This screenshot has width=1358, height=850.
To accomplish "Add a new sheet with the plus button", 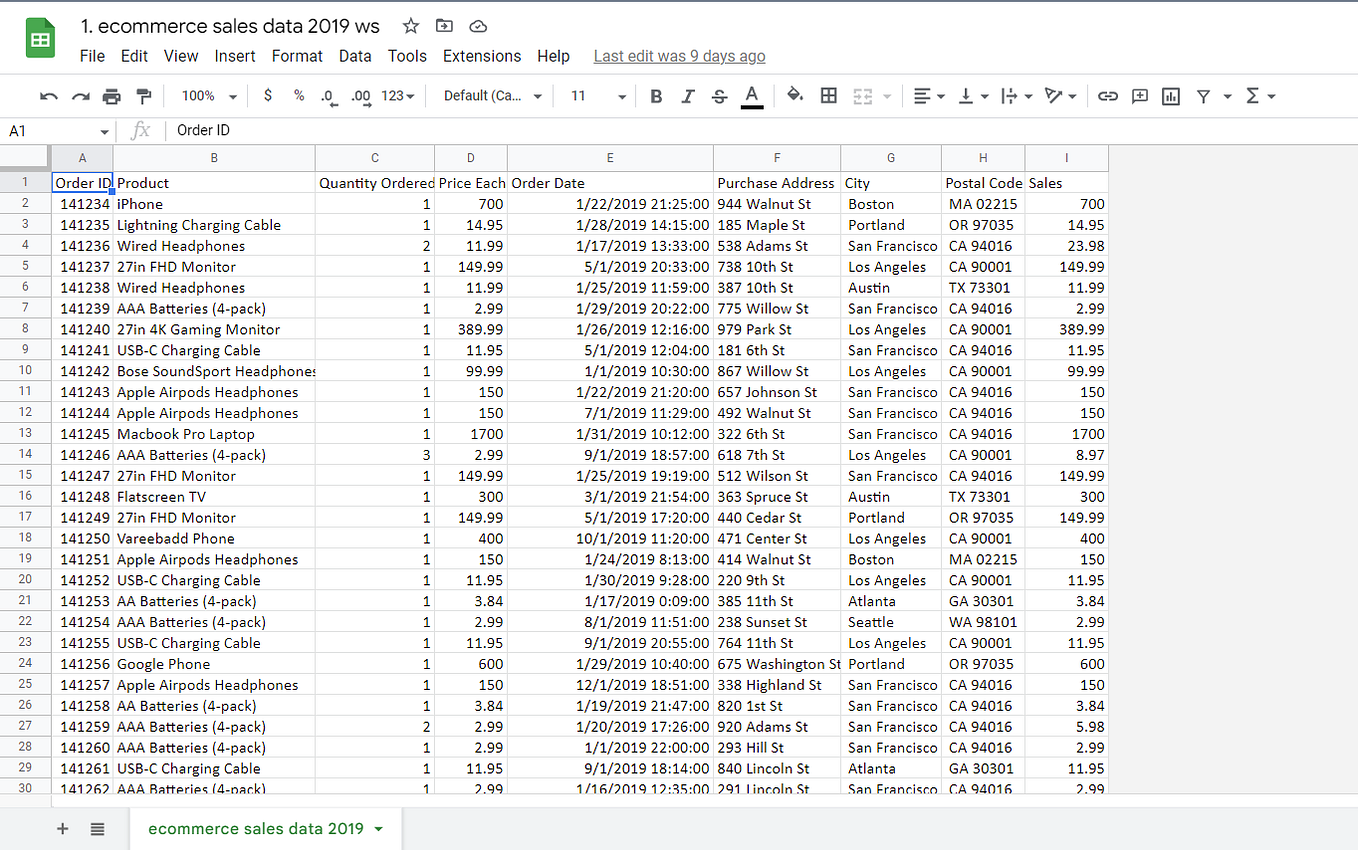I will click(x=62, y=829).
